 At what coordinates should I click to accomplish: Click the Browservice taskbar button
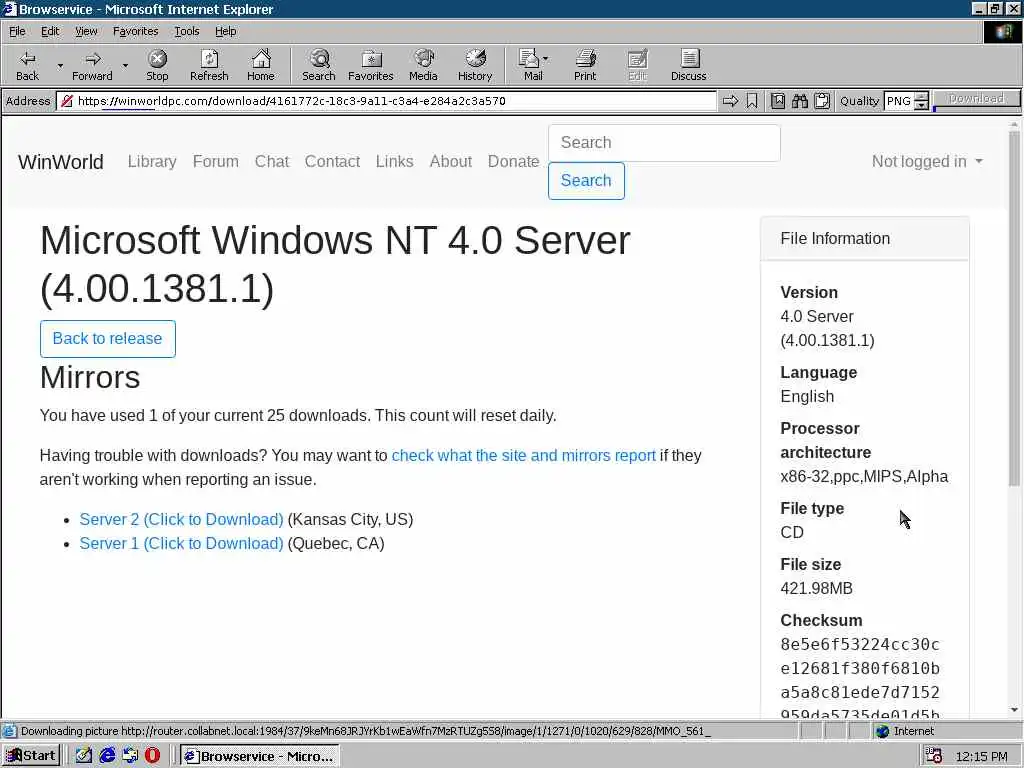(259, 756)
